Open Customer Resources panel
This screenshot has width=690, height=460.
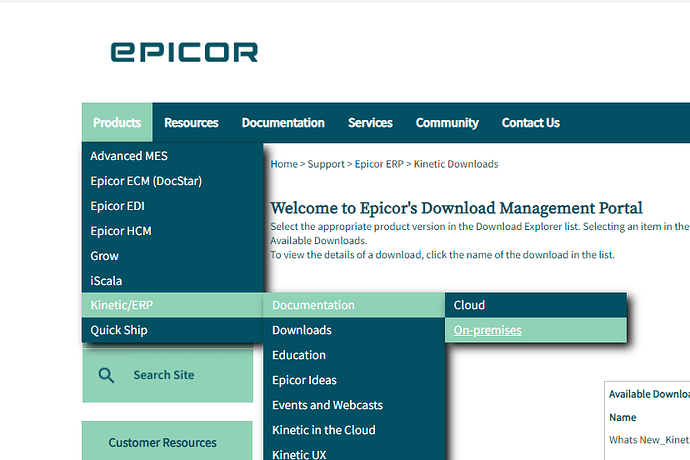[167, 442]
